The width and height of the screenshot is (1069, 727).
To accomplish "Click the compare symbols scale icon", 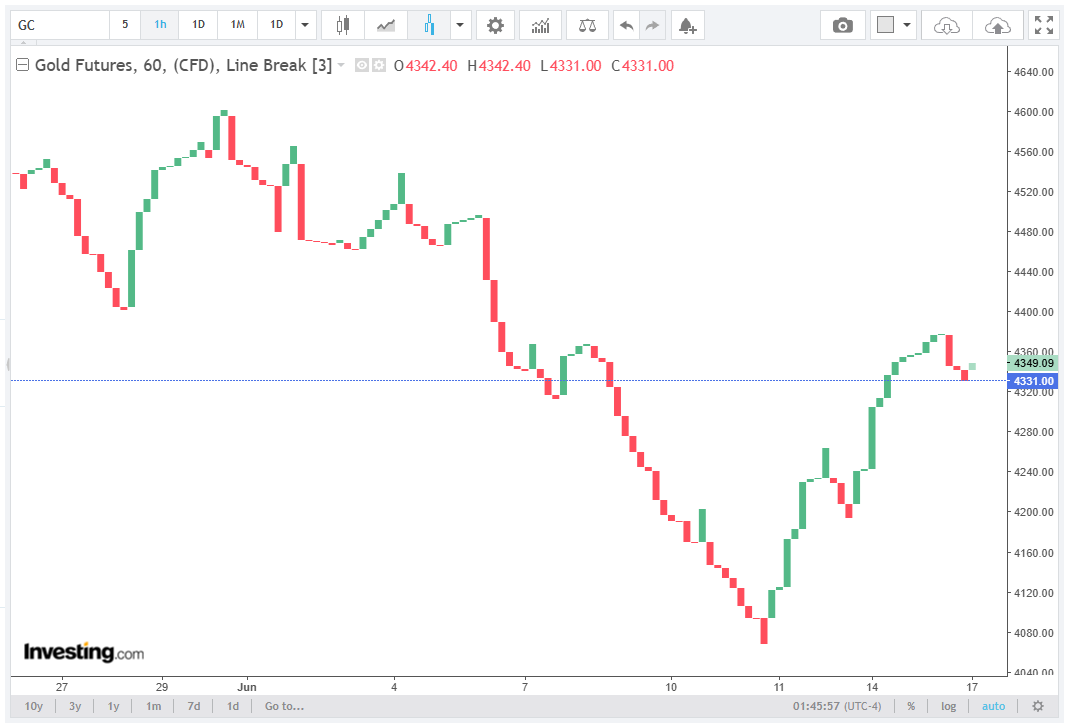I will (x=587, y=26).
